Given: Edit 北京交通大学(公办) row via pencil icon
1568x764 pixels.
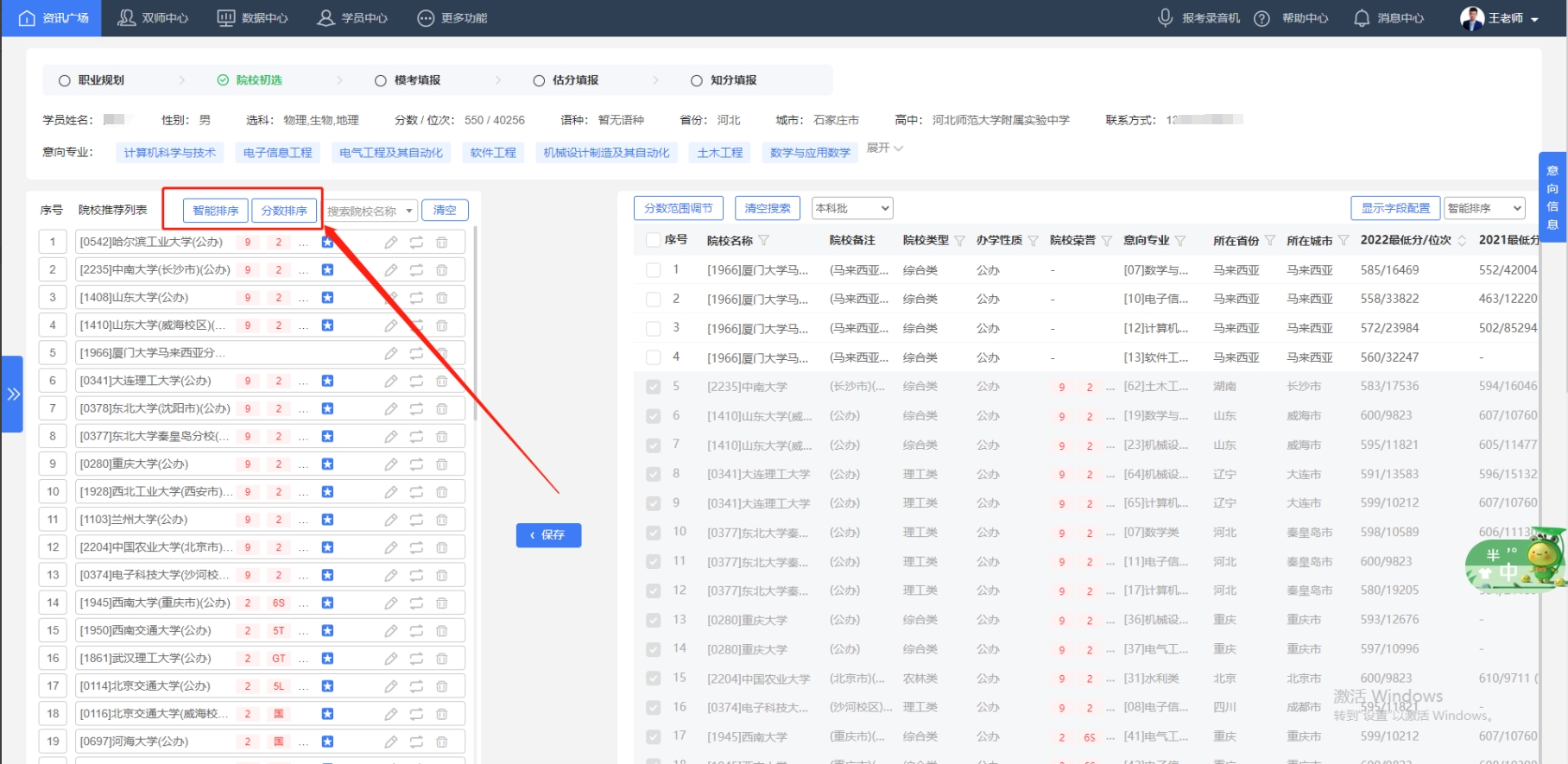Looking at the screenshot, I should coord(391,686).
